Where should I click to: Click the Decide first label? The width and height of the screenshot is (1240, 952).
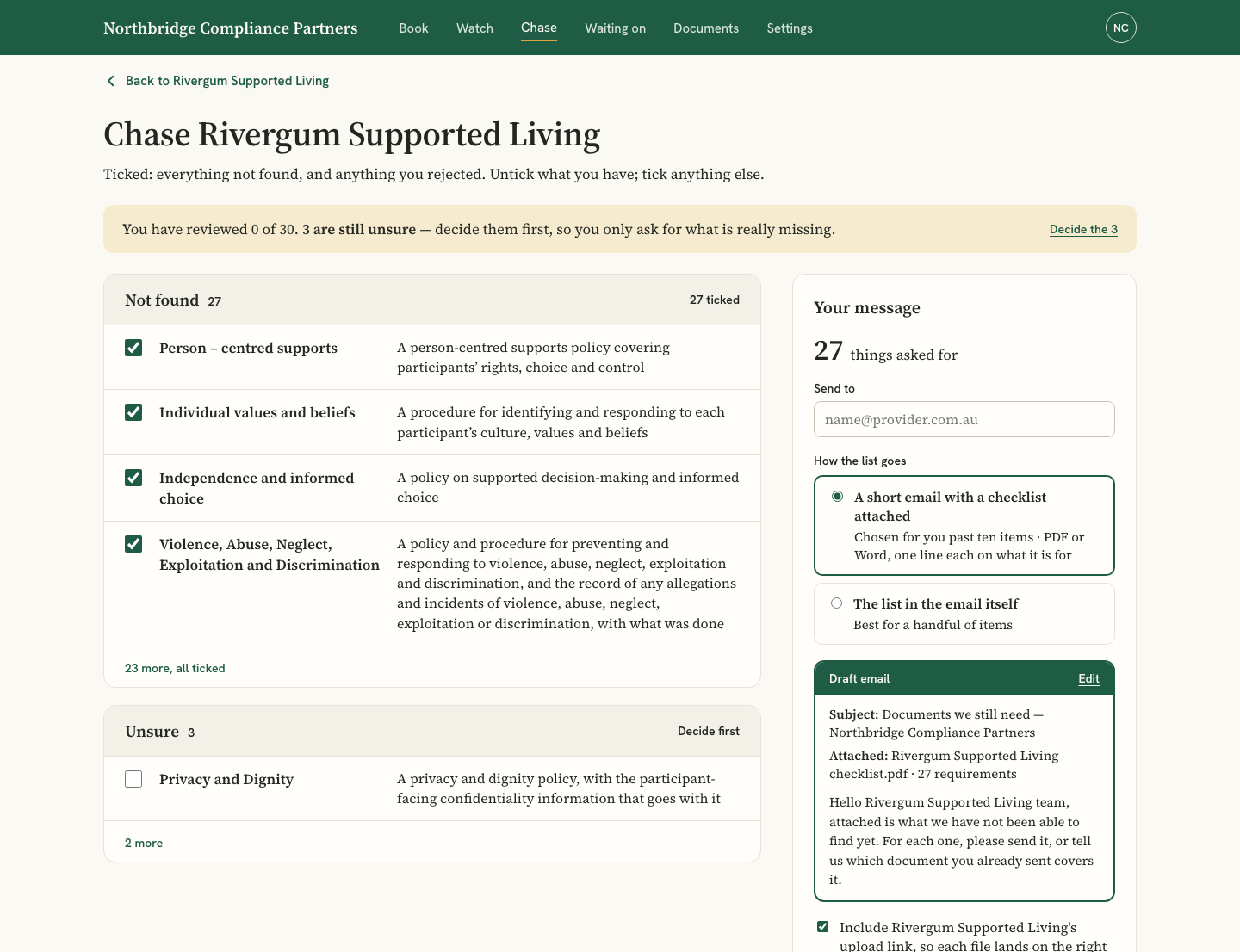(708, 731)
